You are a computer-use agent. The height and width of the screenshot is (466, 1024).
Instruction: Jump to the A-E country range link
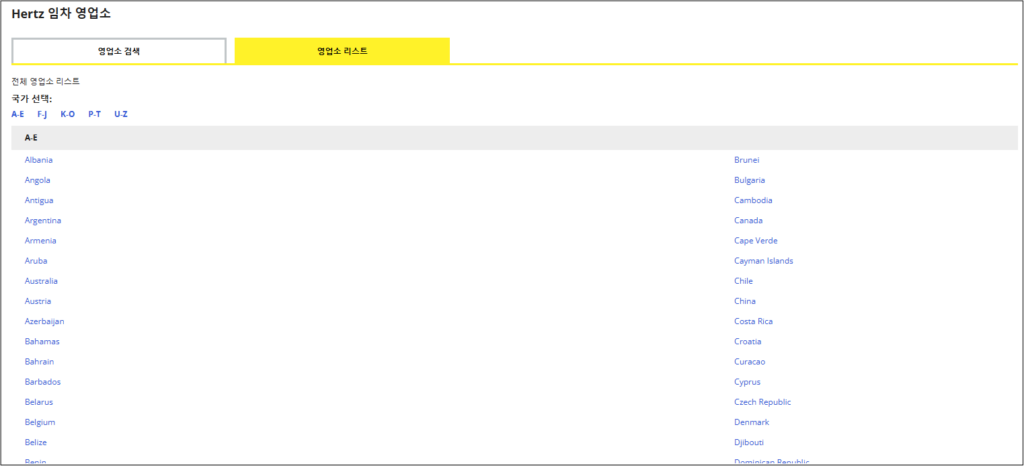coord(18,114)
